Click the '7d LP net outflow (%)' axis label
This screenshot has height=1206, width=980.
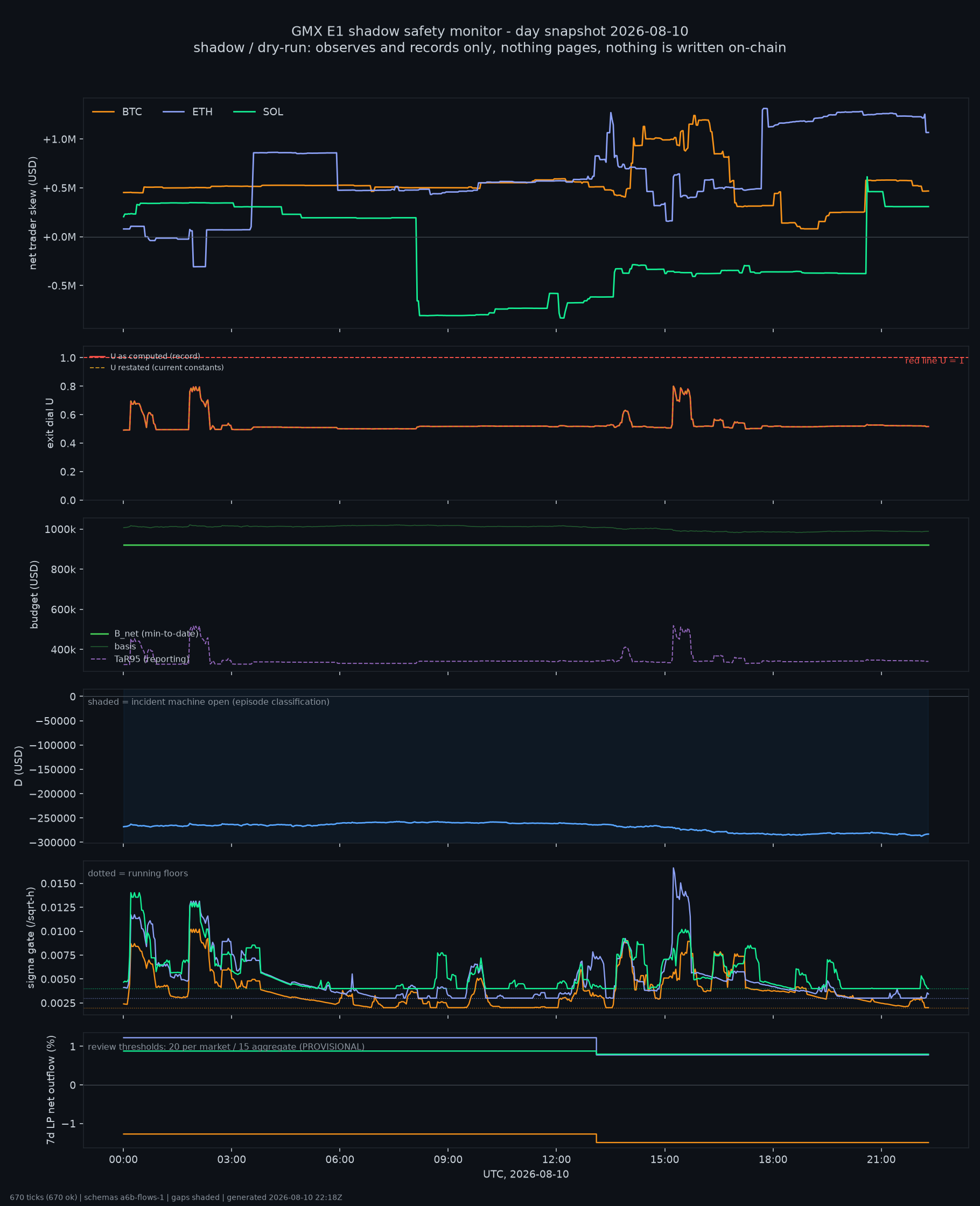tap(51, 1090)
